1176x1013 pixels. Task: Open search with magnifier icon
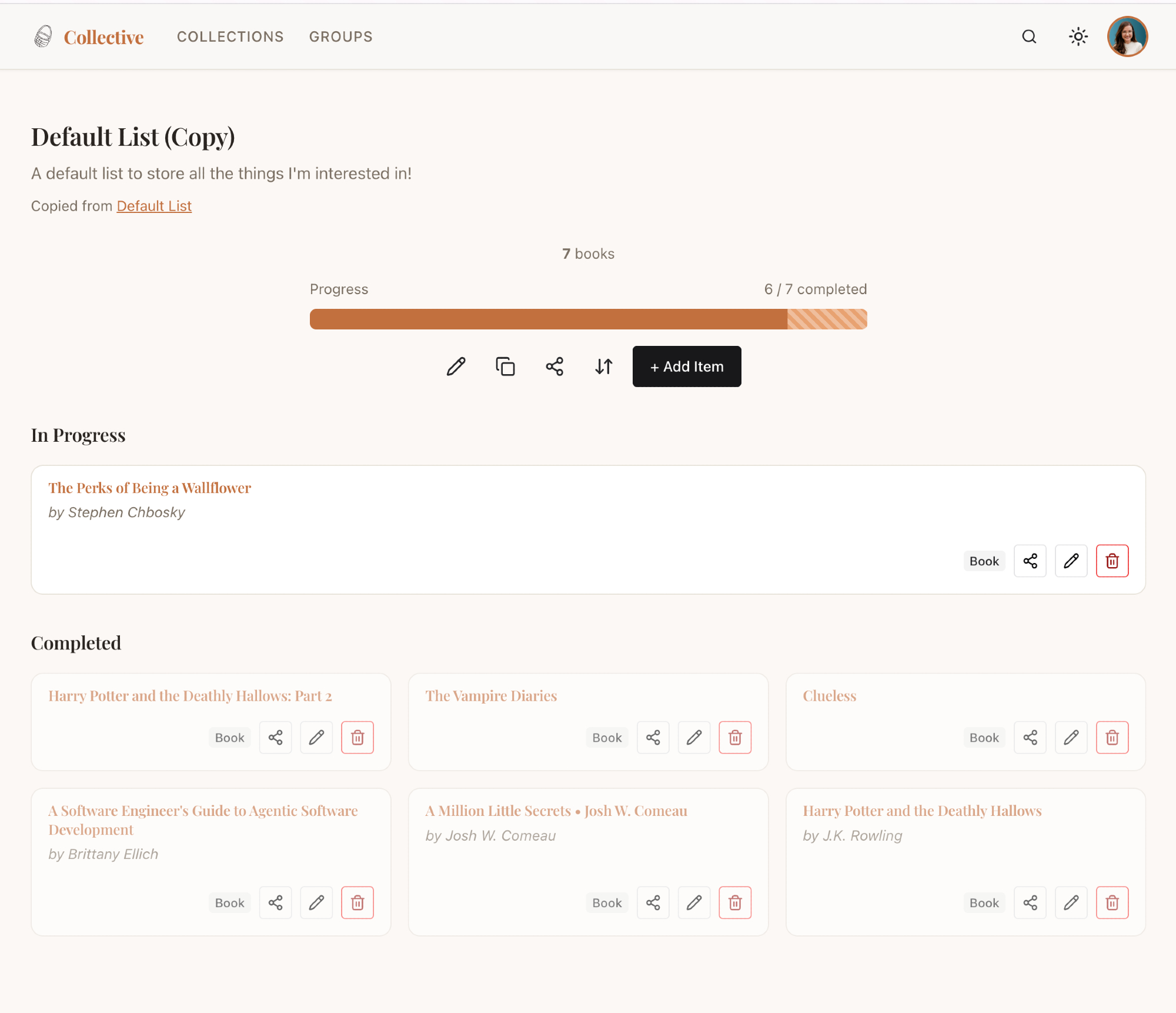point(1029,36)
